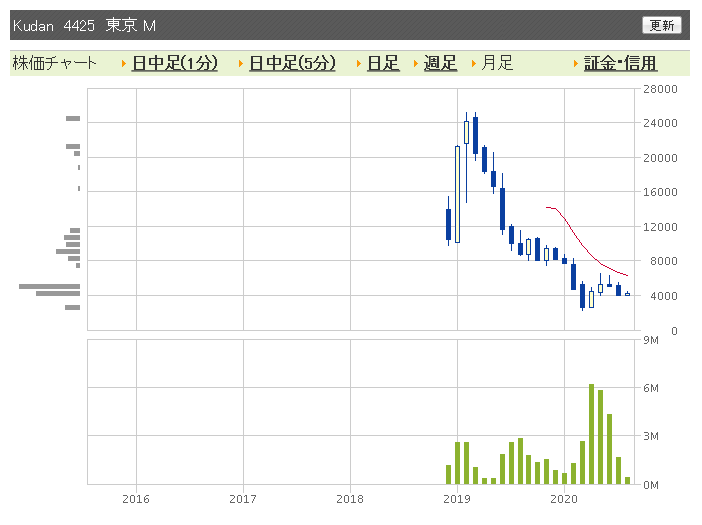This screenshot has height=525, width=702.
Task: Open the 日中足(1分) chart link
Action: [x=175, y=63]
